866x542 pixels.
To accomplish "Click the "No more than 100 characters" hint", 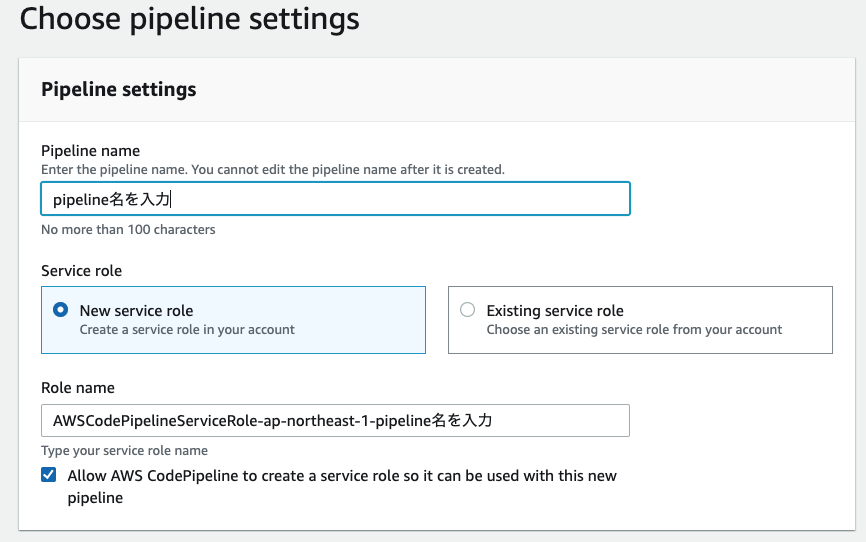I will [128, 229].
